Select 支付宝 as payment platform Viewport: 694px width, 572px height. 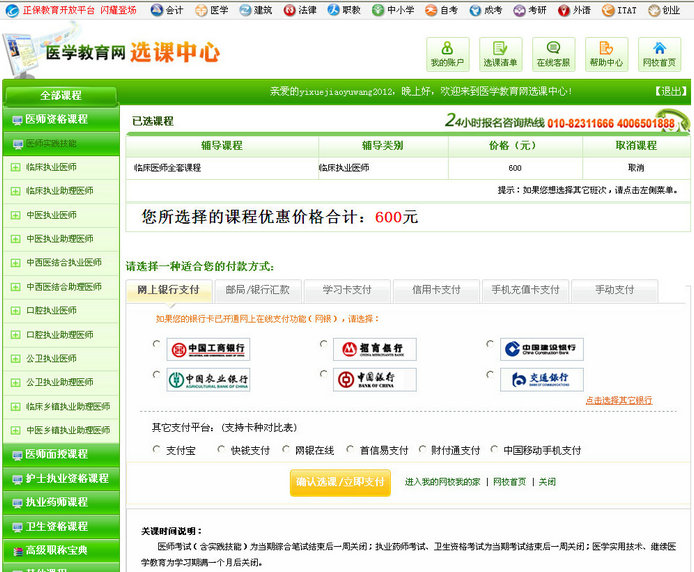coord(156,450)
